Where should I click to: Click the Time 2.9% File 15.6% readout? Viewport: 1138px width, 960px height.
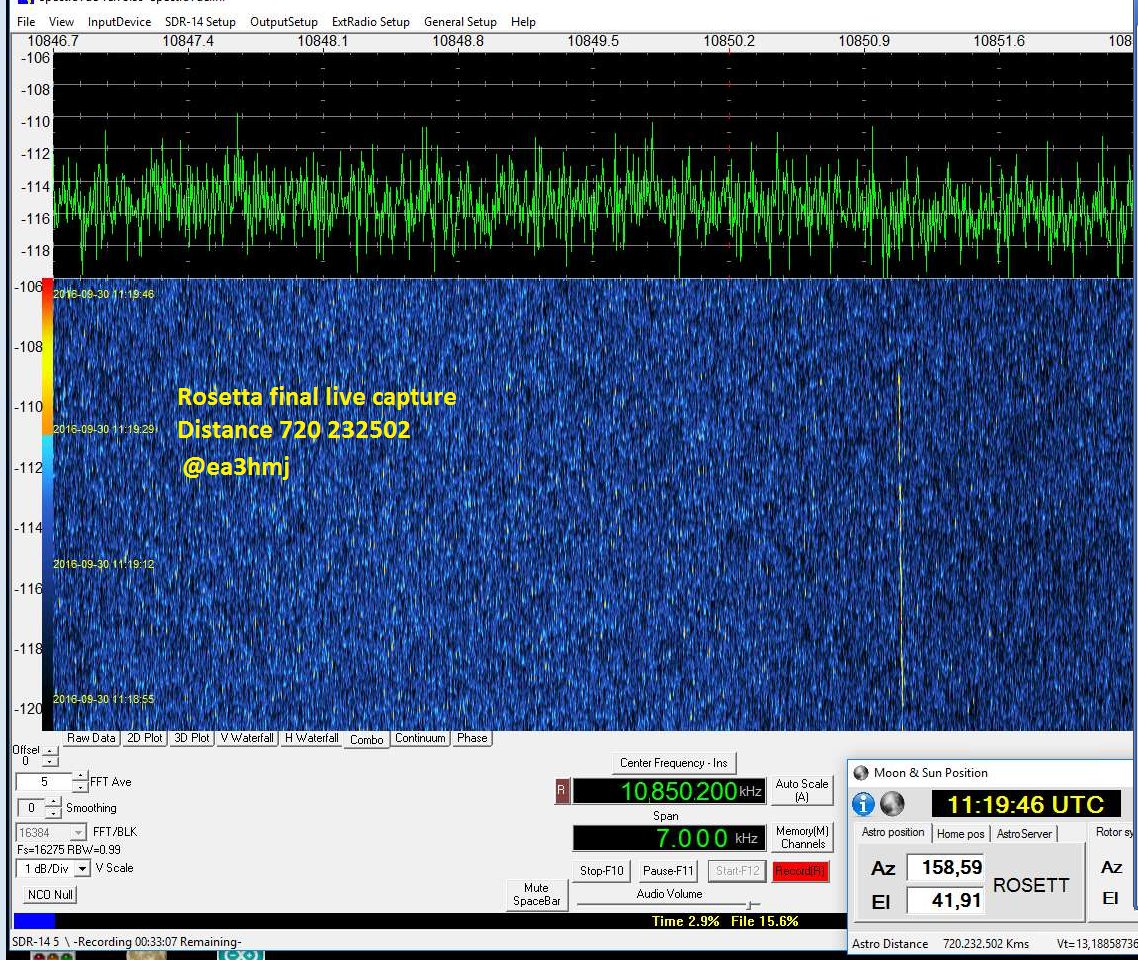[725, 921]
